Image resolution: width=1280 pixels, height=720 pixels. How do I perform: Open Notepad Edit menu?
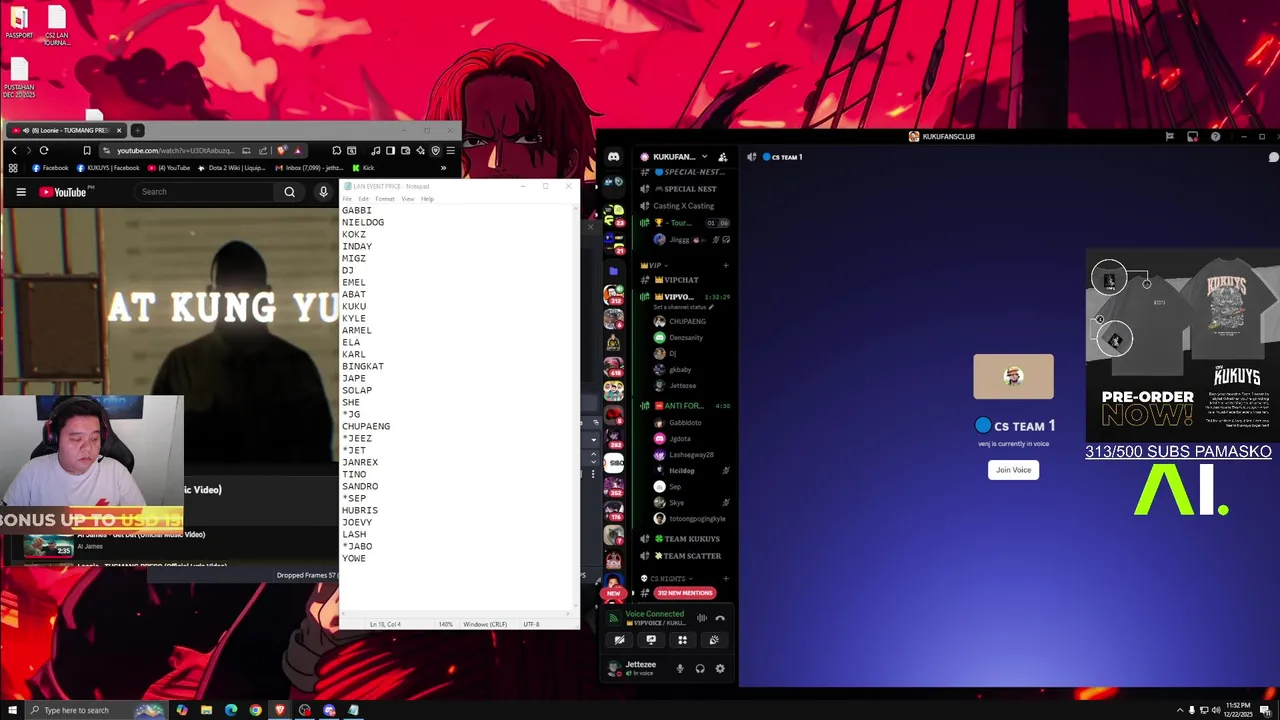pyautogui.click(x=363, y=199)
